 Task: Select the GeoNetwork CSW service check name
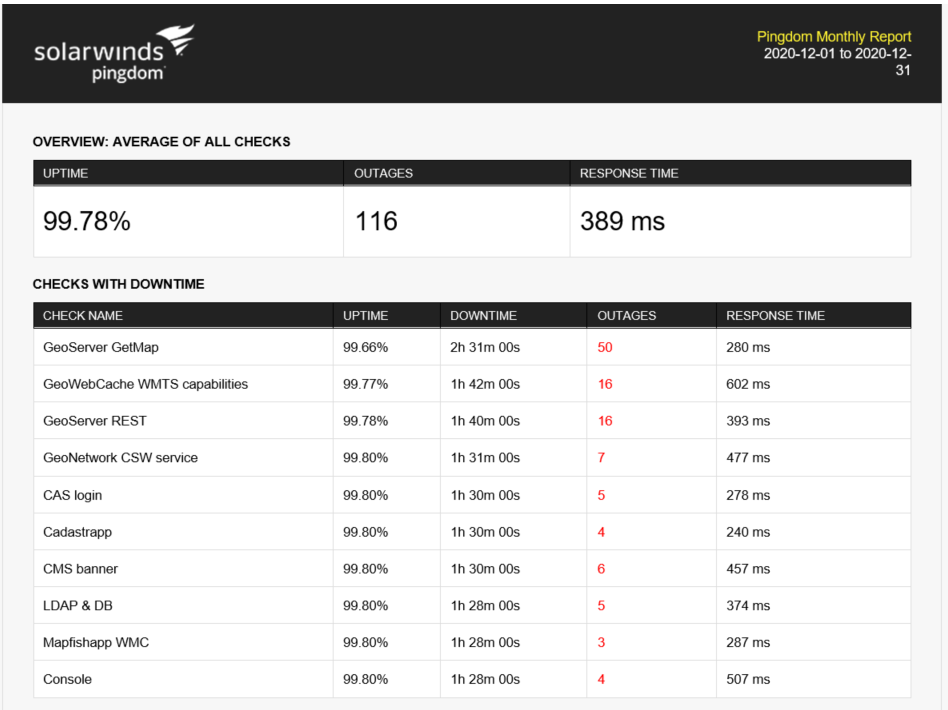tap(120, 458)
